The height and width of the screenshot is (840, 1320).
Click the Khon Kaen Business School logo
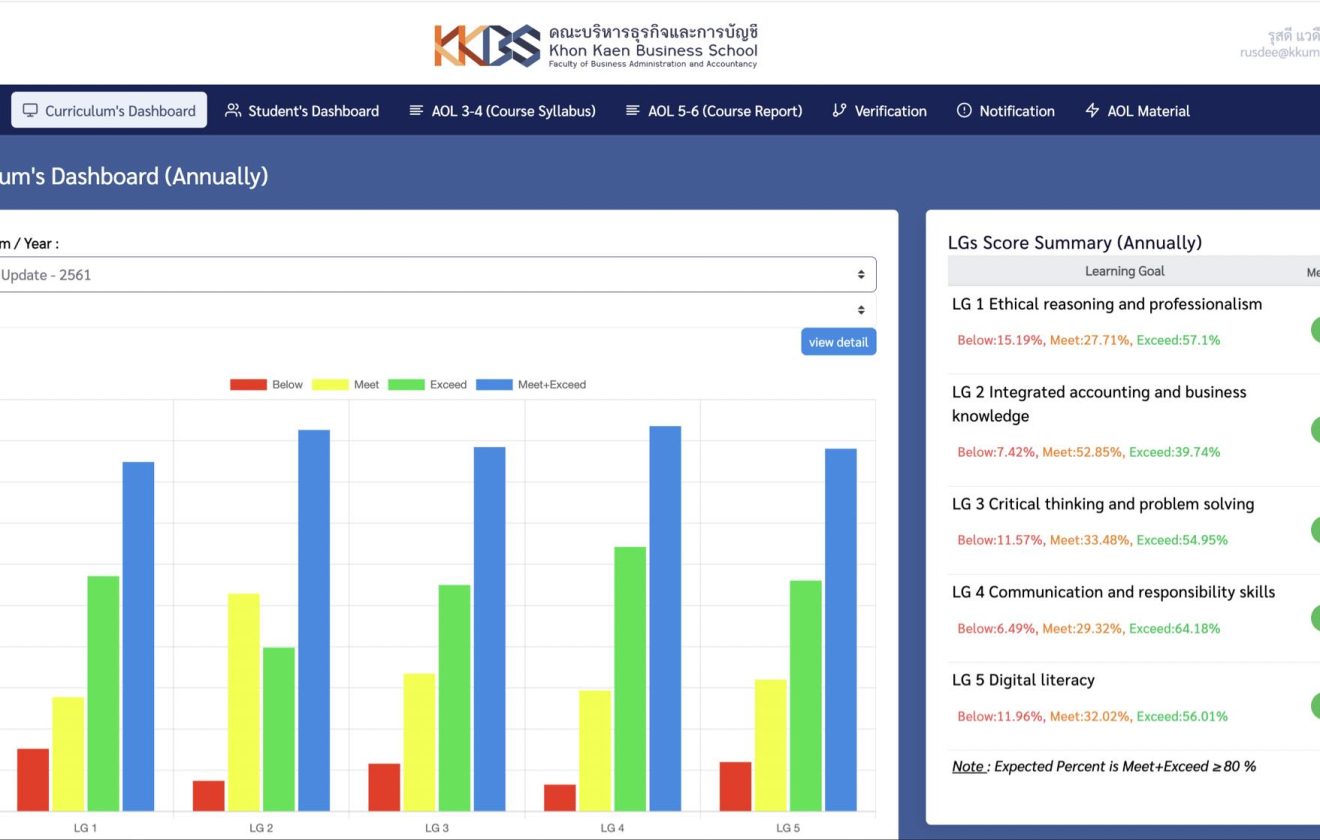coord(596,46)
